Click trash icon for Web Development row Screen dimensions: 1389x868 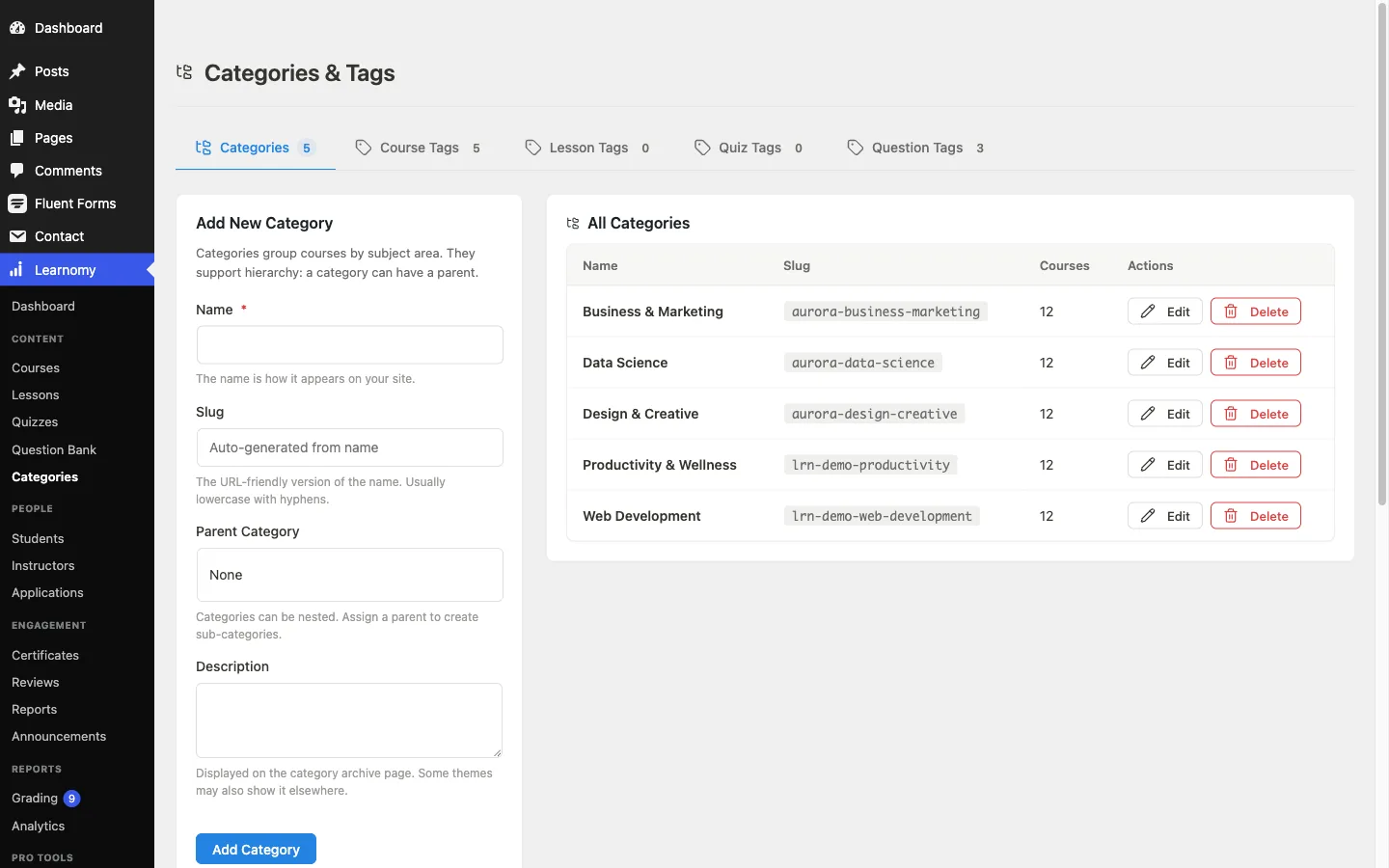click(1231, 516)
